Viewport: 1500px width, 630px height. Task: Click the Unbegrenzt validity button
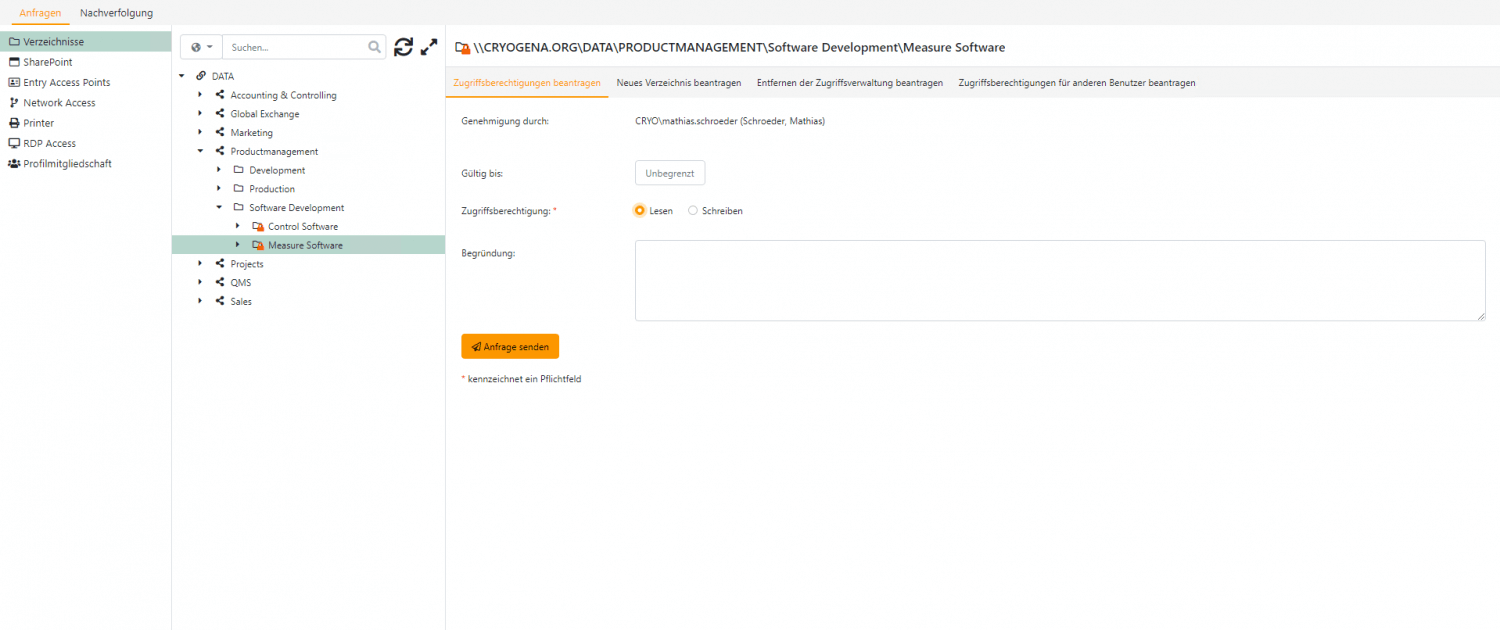(x=670, y=173)
